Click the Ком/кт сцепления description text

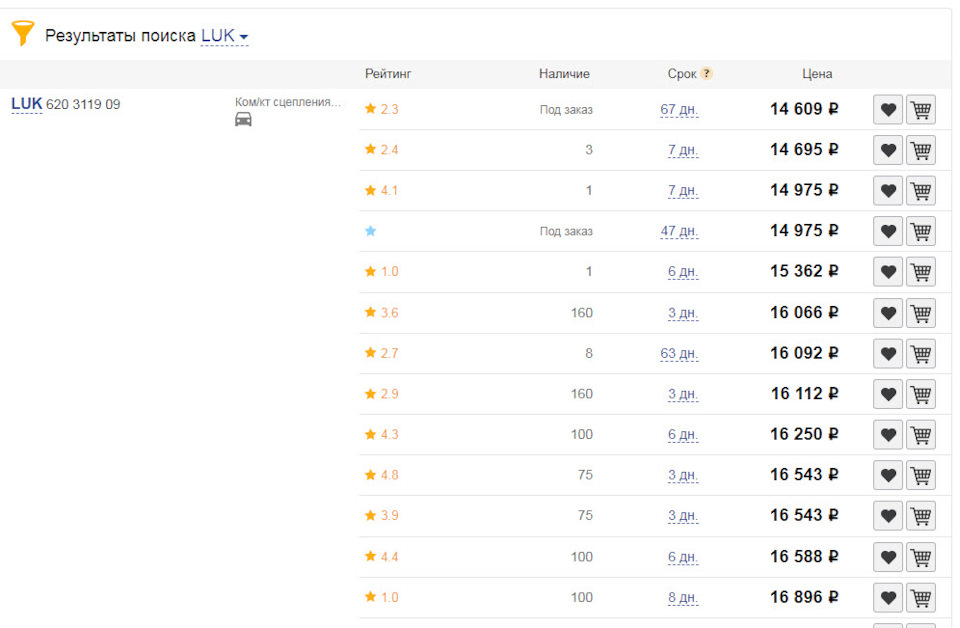point(288,102)
